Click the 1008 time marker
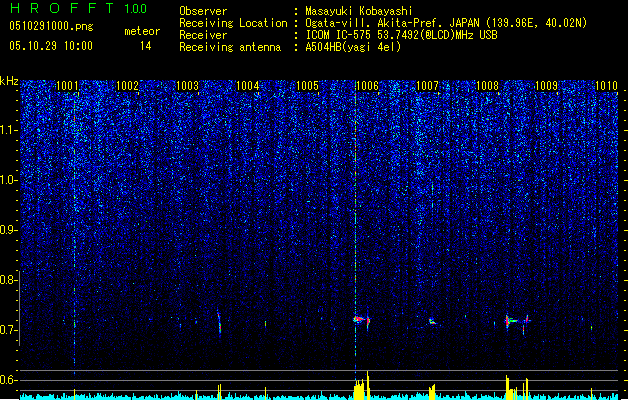Viewport: 629px width, 400px height. tap(487, 86)
